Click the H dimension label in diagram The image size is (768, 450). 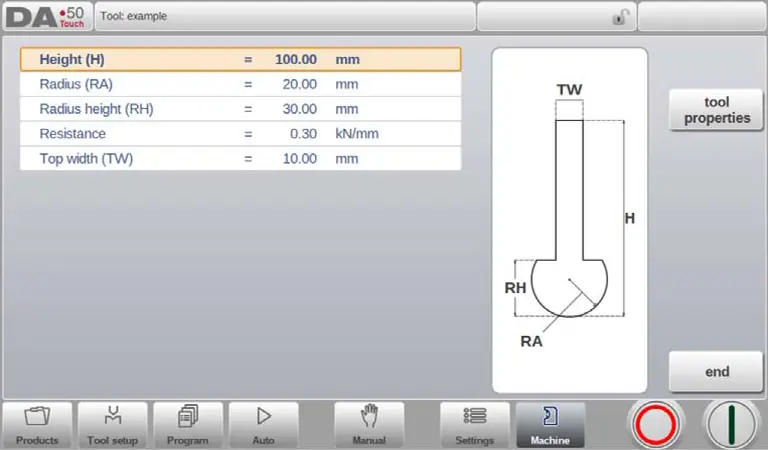tap(630, 218)
